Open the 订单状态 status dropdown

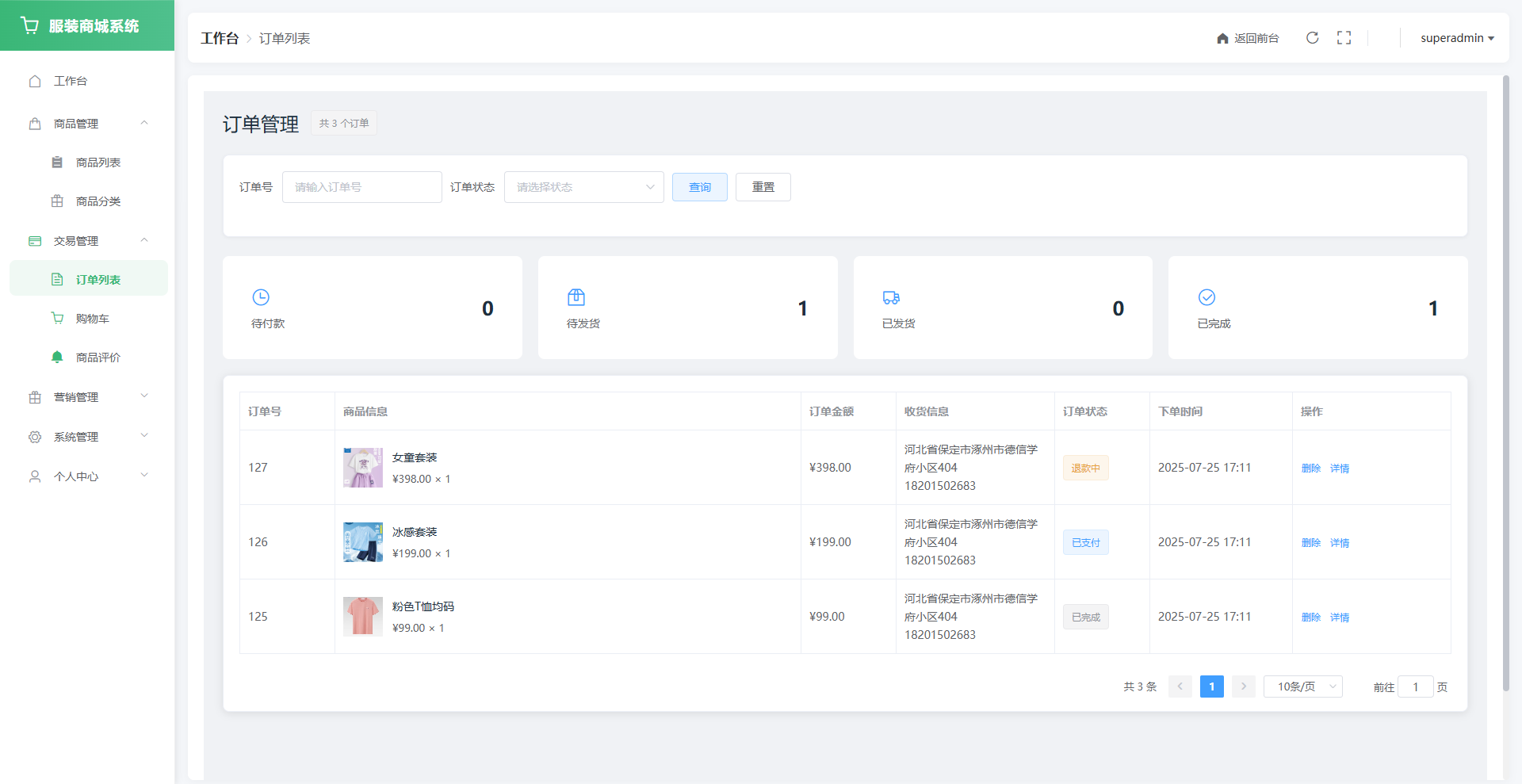(x=584, y=187)
